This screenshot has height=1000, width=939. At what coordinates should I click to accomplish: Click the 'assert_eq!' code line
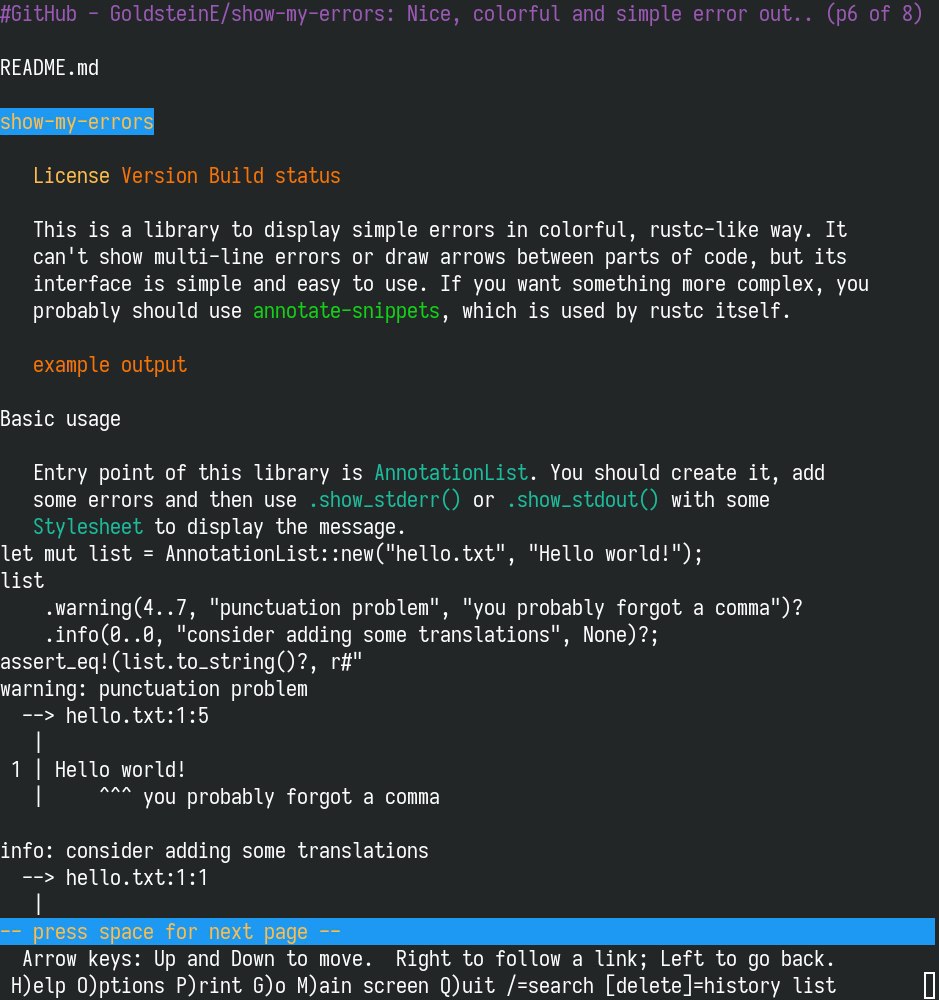point(181,662)
